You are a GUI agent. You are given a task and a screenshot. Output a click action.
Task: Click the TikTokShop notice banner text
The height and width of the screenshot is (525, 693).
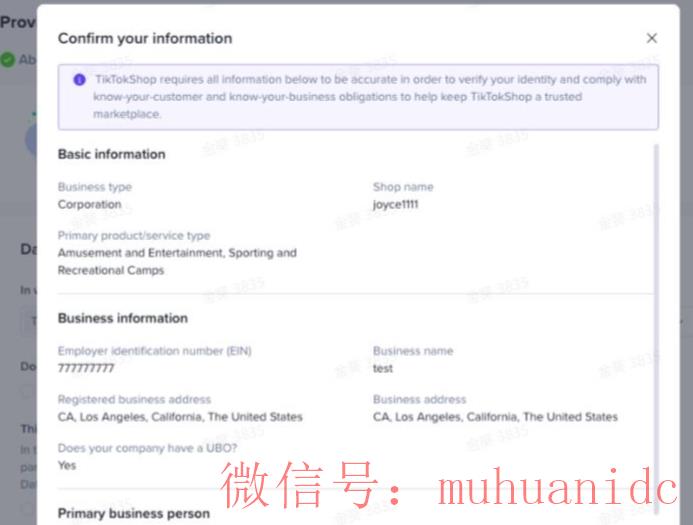(370, 97)
